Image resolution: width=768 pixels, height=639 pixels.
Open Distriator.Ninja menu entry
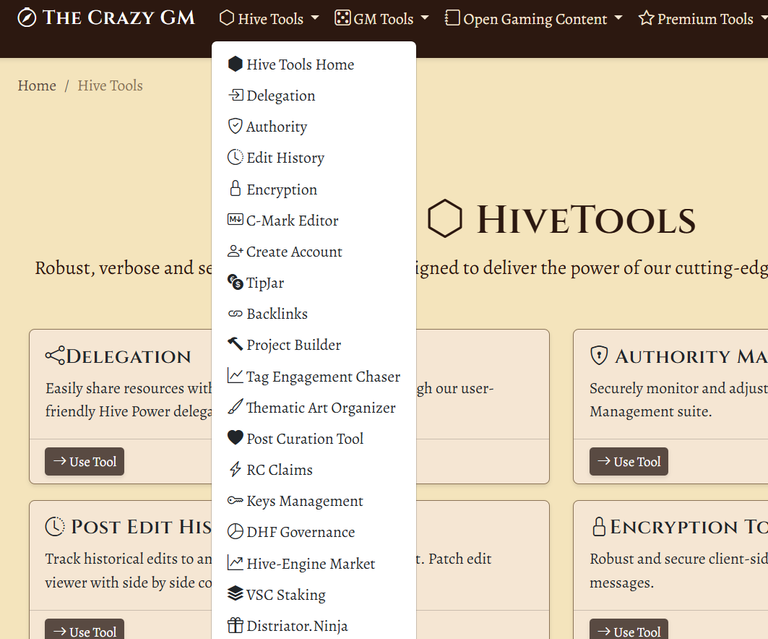314,625
